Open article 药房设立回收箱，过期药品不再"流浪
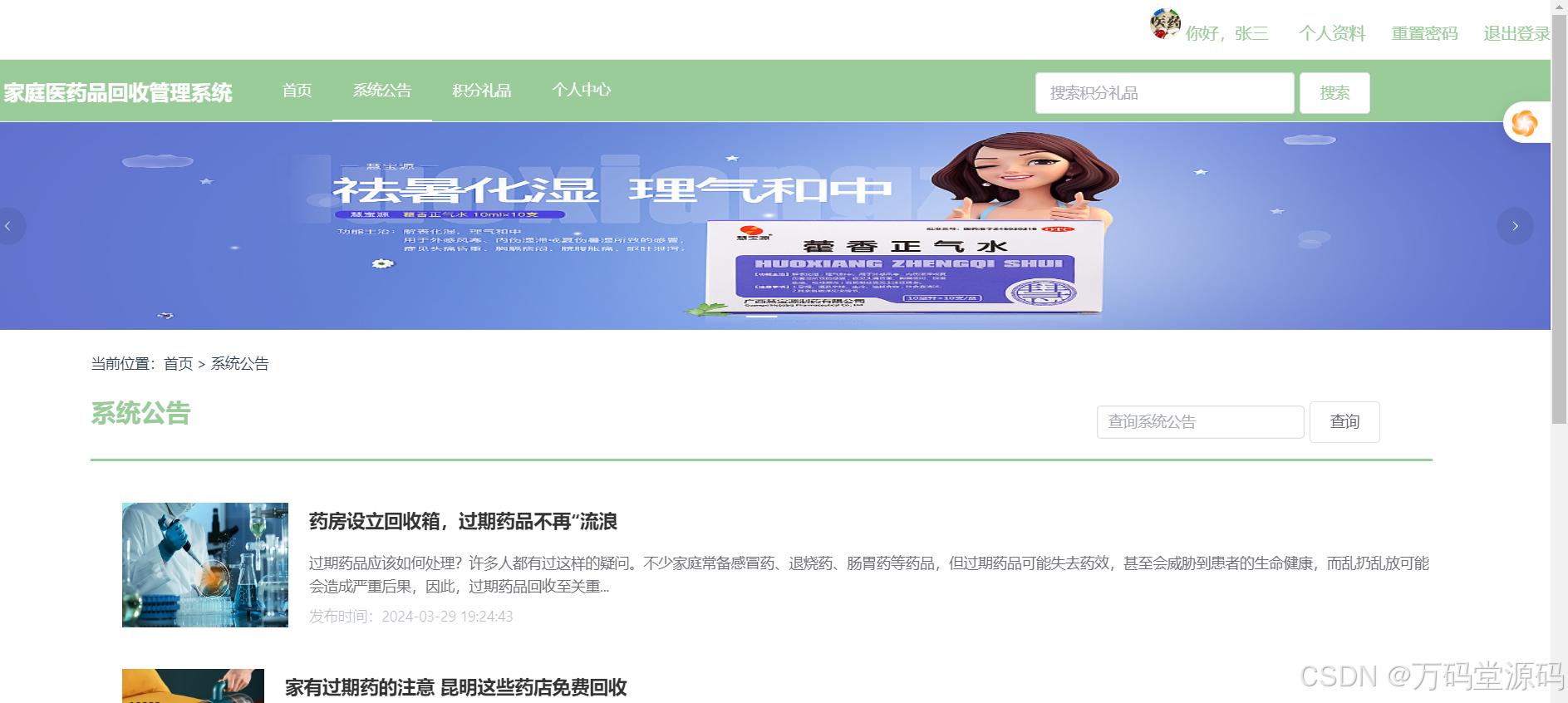Image resolution: width=1568 pixels, height=703 pixels. click(x=463, y=522)
